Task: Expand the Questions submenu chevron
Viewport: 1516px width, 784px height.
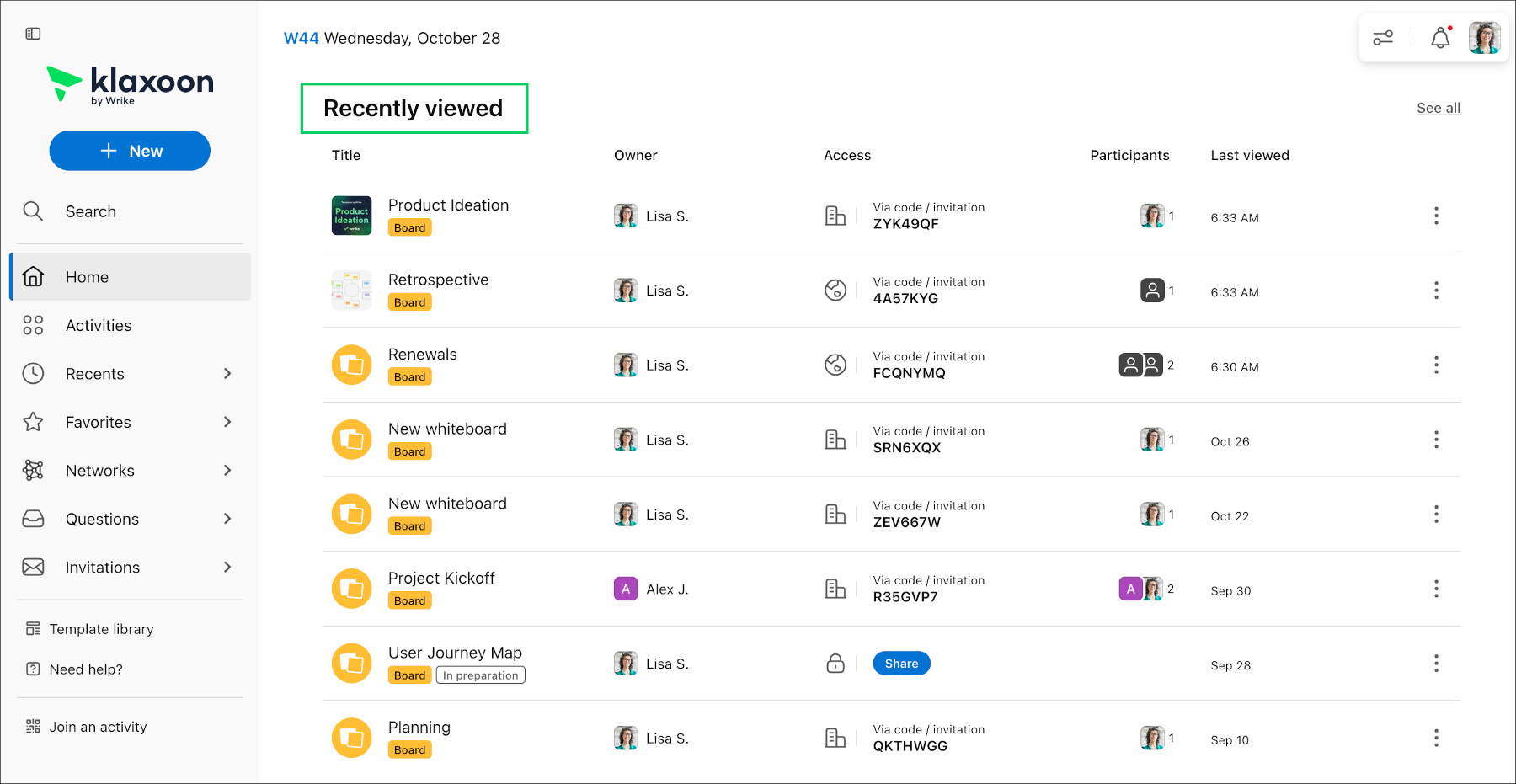Action: pos(227,519)
